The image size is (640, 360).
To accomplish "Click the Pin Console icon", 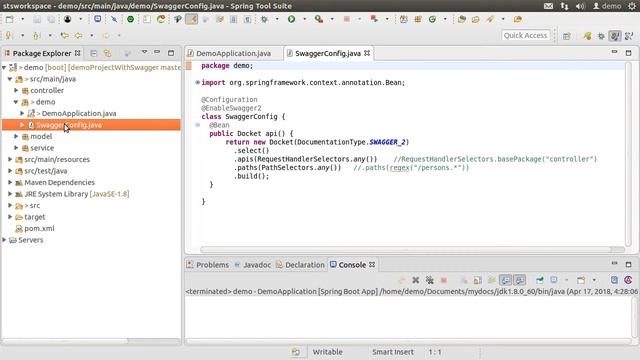I will click(x=540, y=280).
